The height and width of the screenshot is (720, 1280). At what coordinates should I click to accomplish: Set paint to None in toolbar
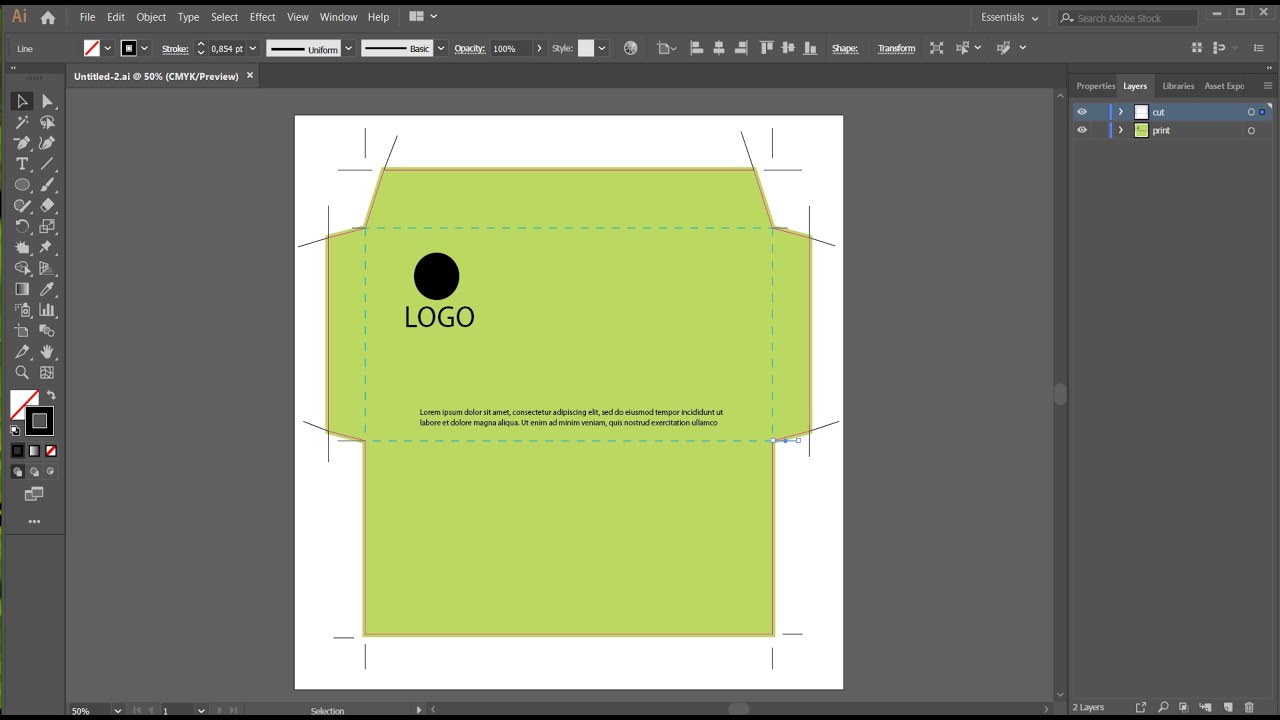(x=51, y=451)
